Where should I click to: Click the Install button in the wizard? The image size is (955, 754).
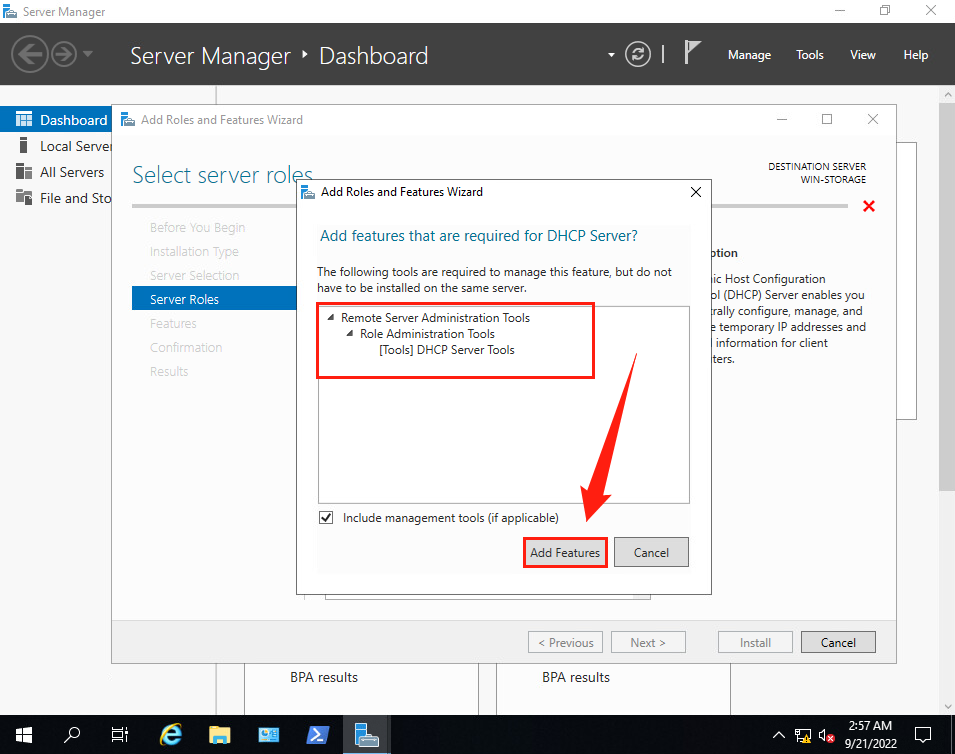(755, 643)
